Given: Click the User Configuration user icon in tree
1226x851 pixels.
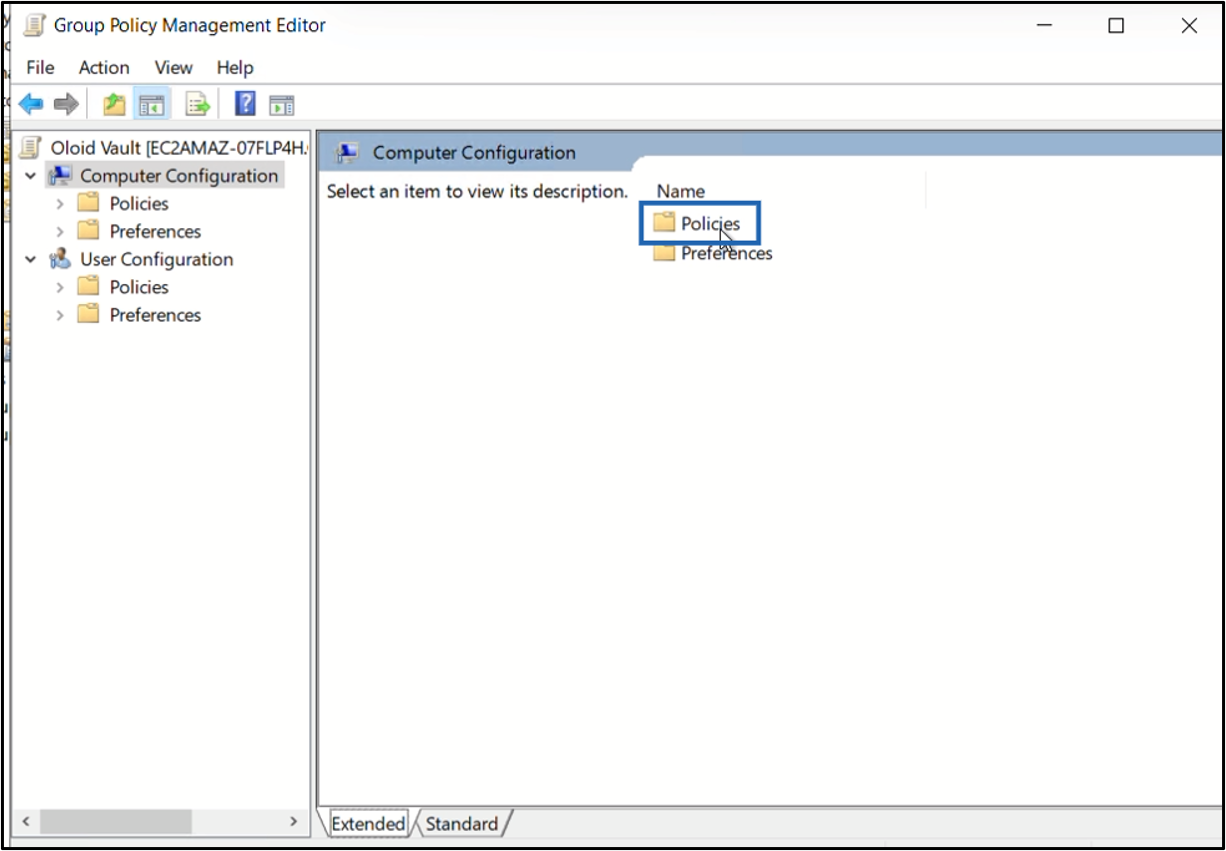Looking at the screenshot, I should pos(60,259).
